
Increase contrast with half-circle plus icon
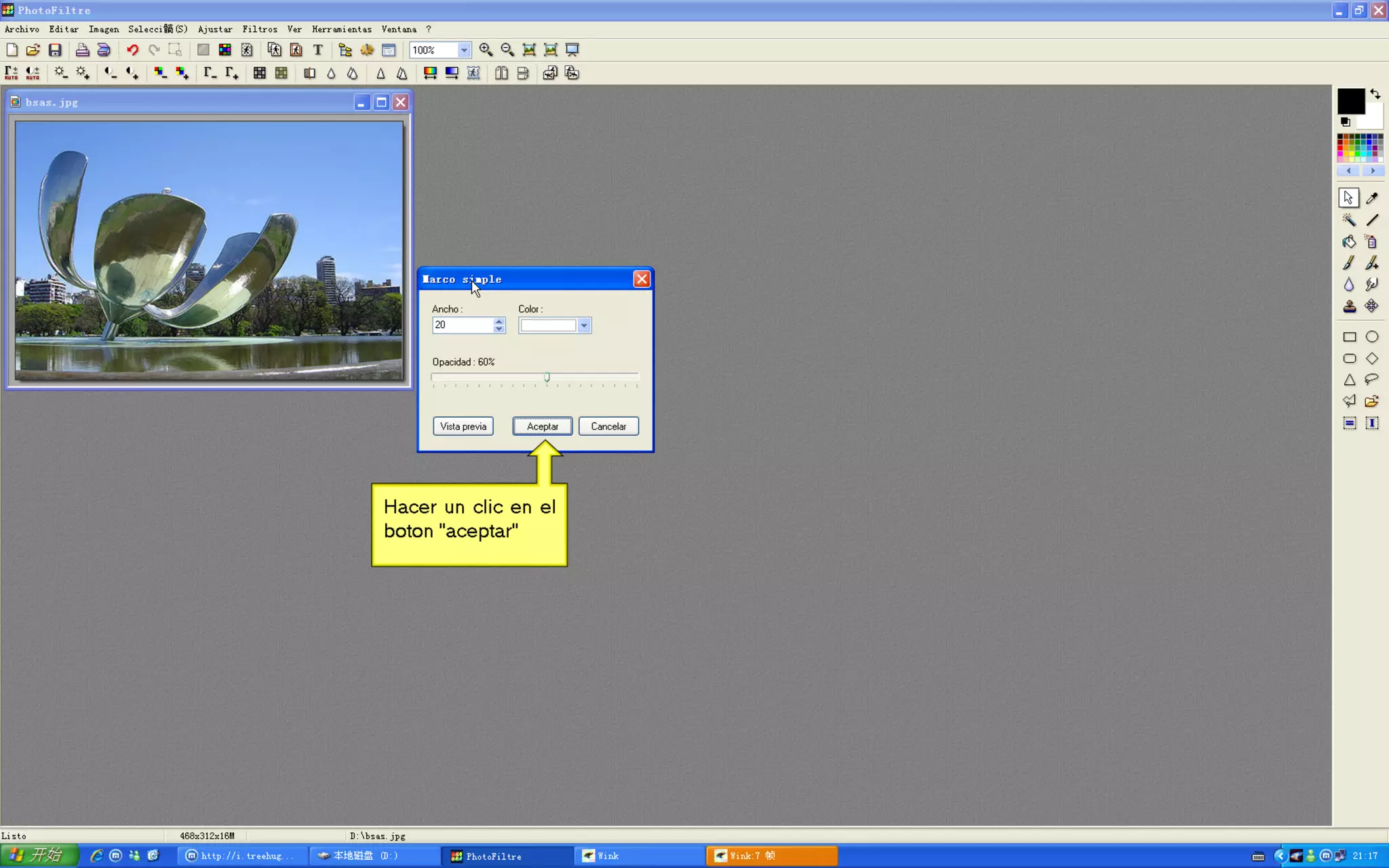tap(132, 73)
